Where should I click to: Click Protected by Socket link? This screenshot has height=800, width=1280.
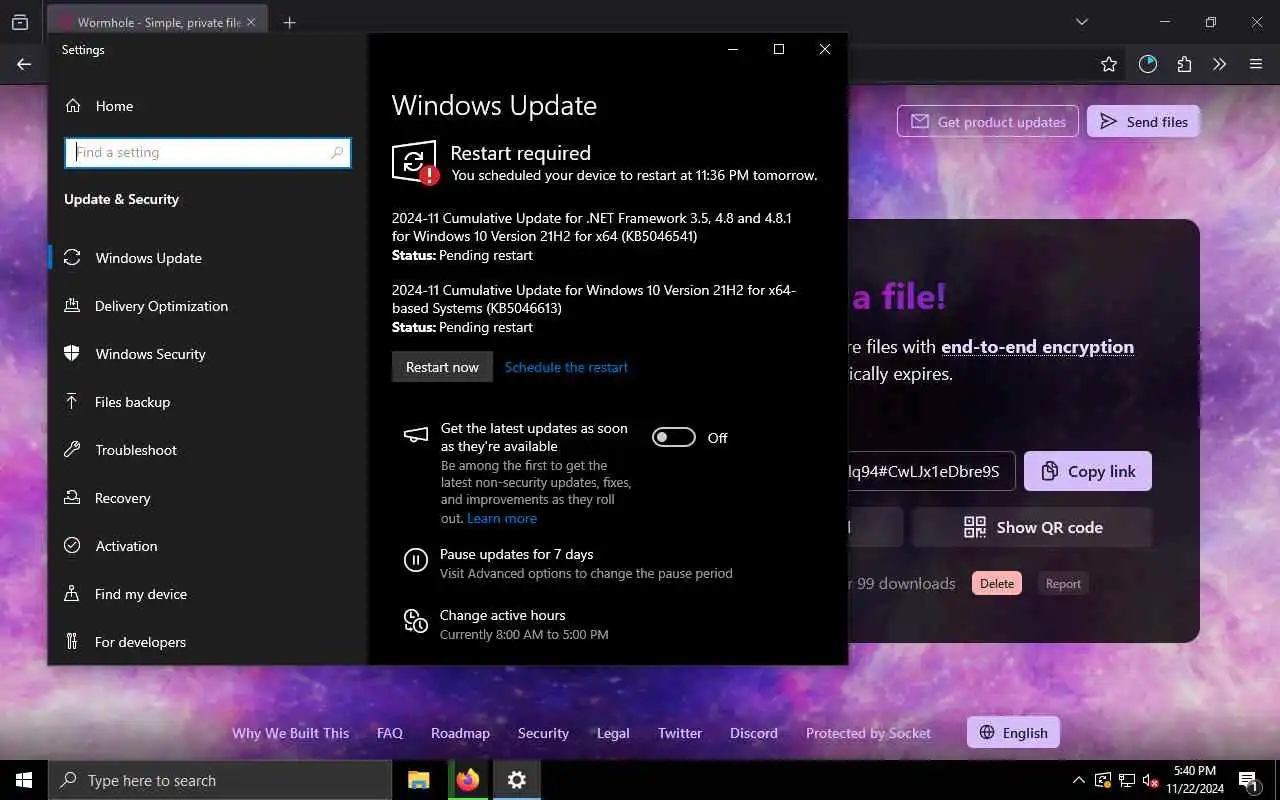(868, 733)
